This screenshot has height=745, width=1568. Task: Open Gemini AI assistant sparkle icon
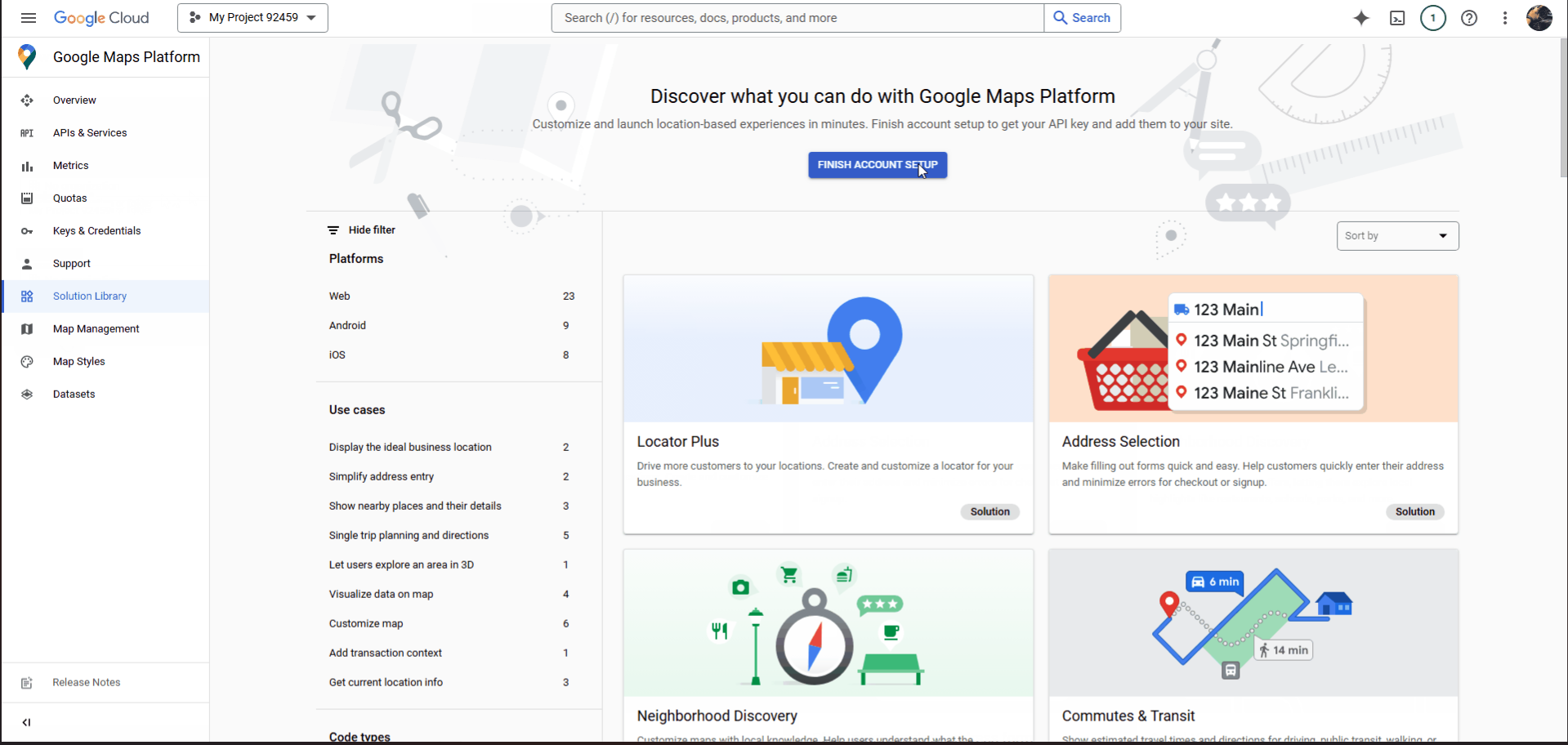[x=1361, y=18]
